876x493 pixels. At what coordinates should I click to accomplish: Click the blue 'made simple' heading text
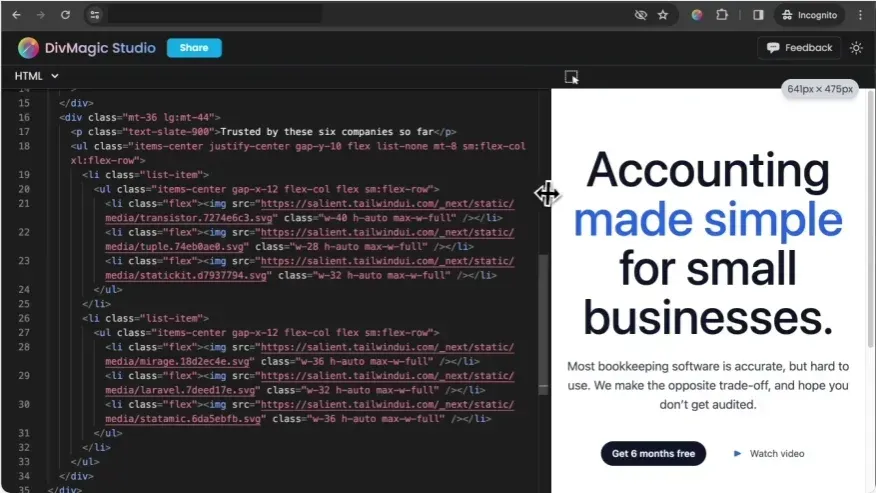(x=708, y=219)
